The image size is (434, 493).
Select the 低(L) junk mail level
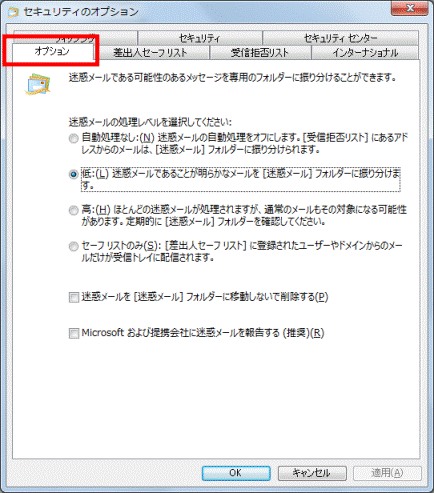point(73,174)
